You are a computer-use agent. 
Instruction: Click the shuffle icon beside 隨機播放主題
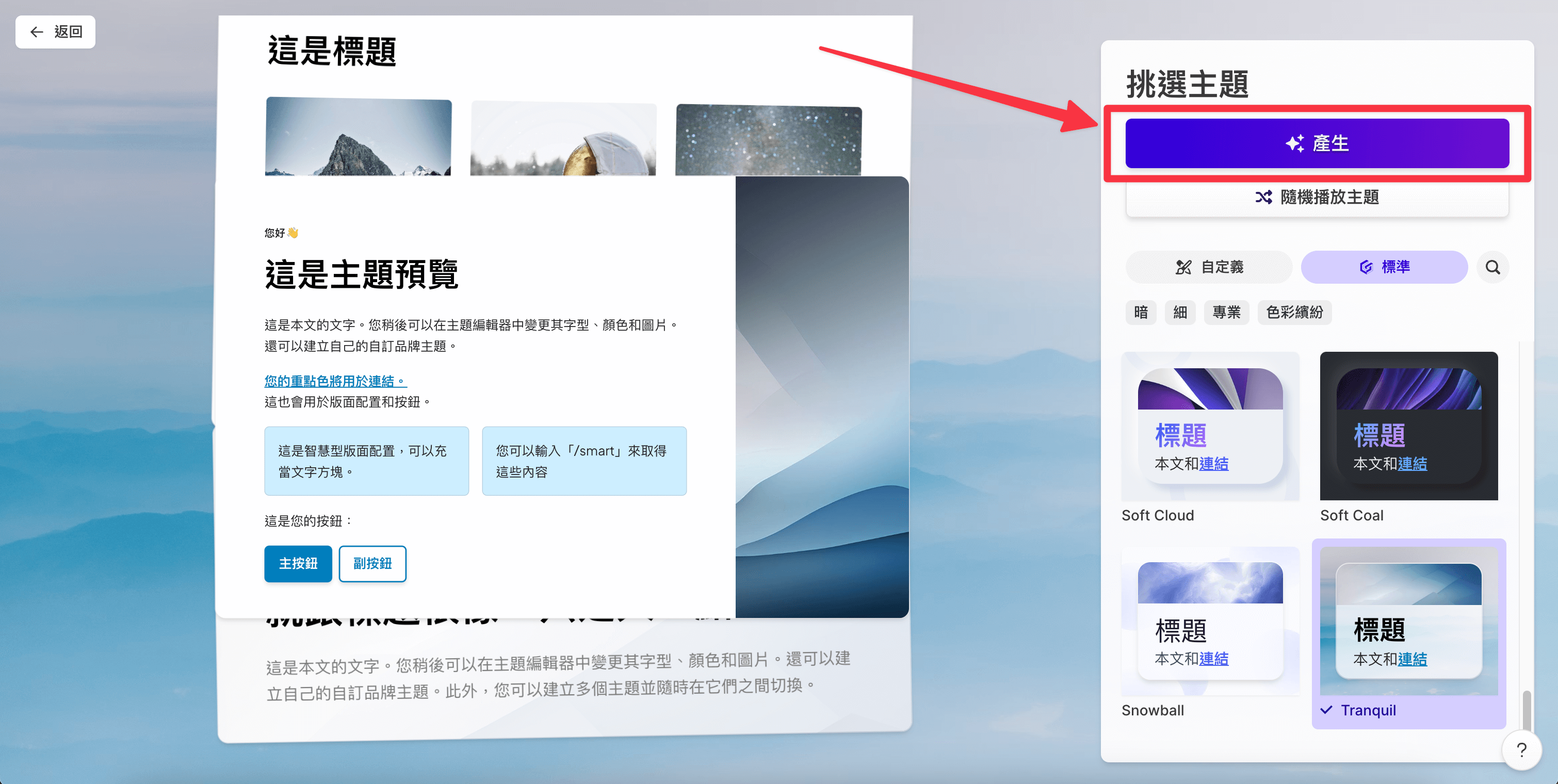pyautogui.click(x=1263, y=197)
